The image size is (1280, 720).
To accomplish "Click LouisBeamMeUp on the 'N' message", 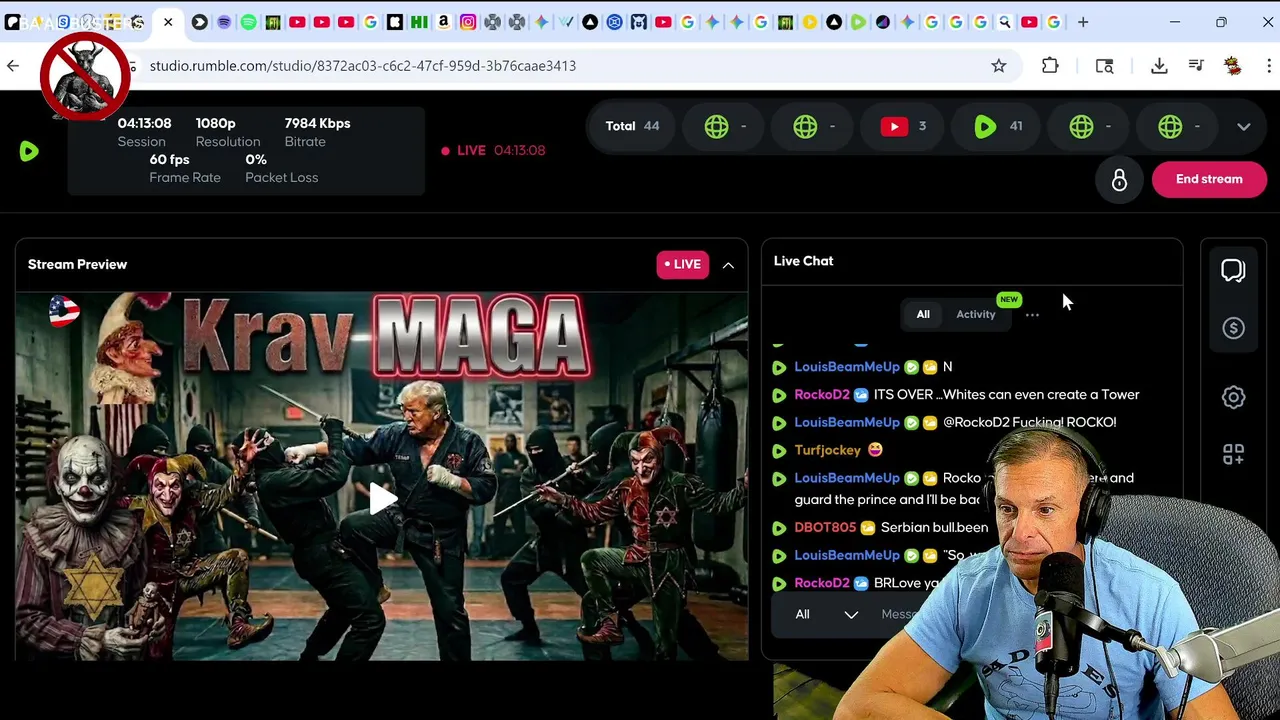I will click(x=847, y=367).
